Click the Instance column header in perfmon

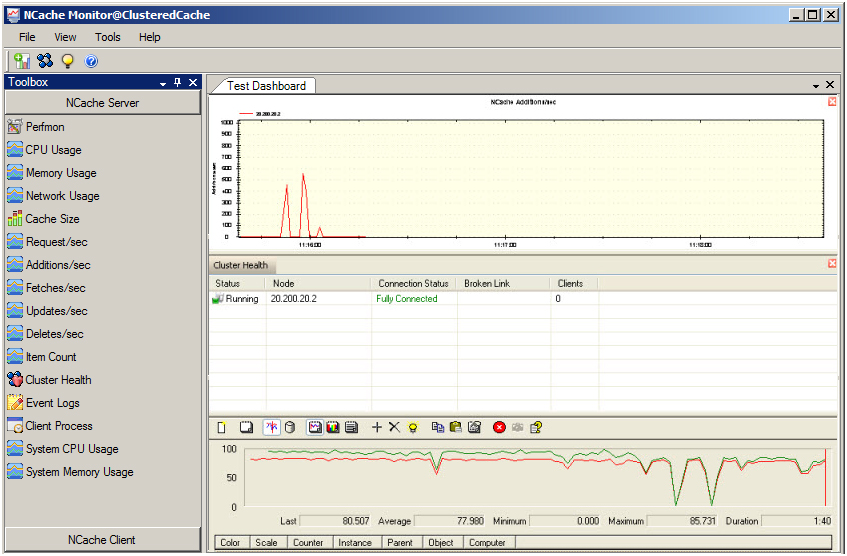[355, 542]
